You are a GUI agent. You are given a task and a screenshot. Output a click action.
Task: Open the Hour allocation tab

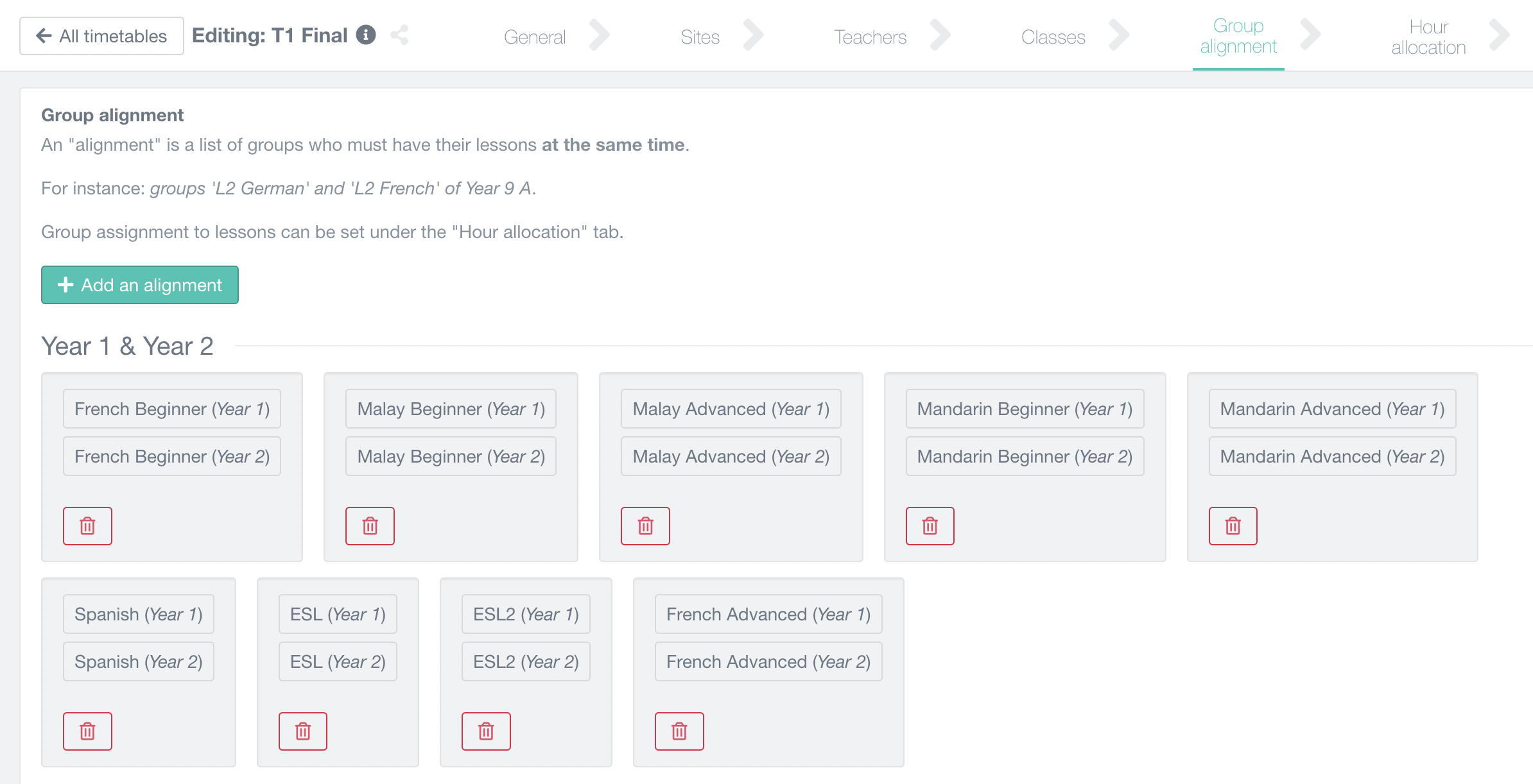coord(1428,37)
